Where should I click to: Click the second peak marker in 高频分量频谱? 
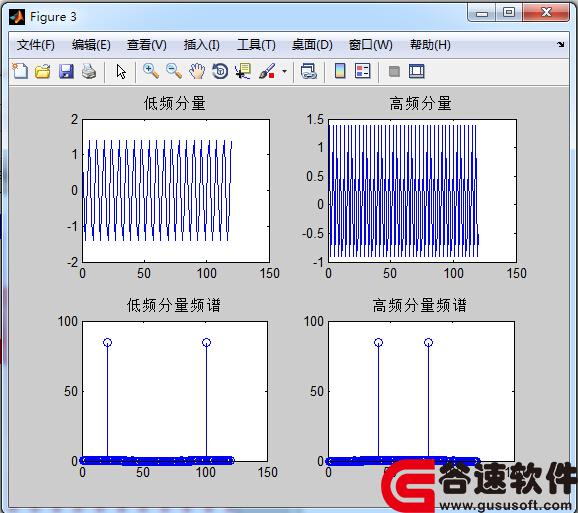[428, 342]
